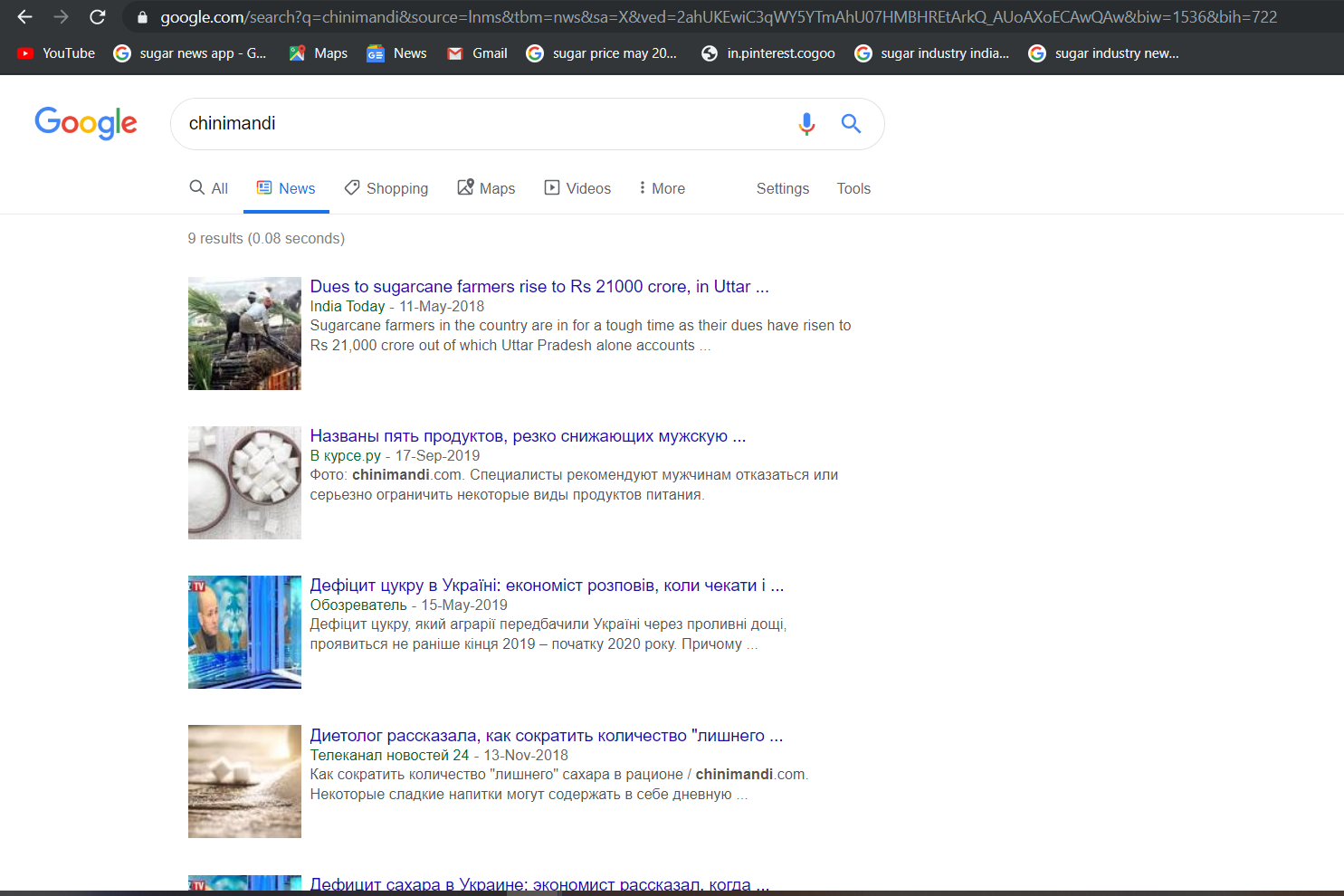Open the Maps bookmark in bookmarks bar
The width and height of the screenshot is (1344, 896).
coord(318,53)
